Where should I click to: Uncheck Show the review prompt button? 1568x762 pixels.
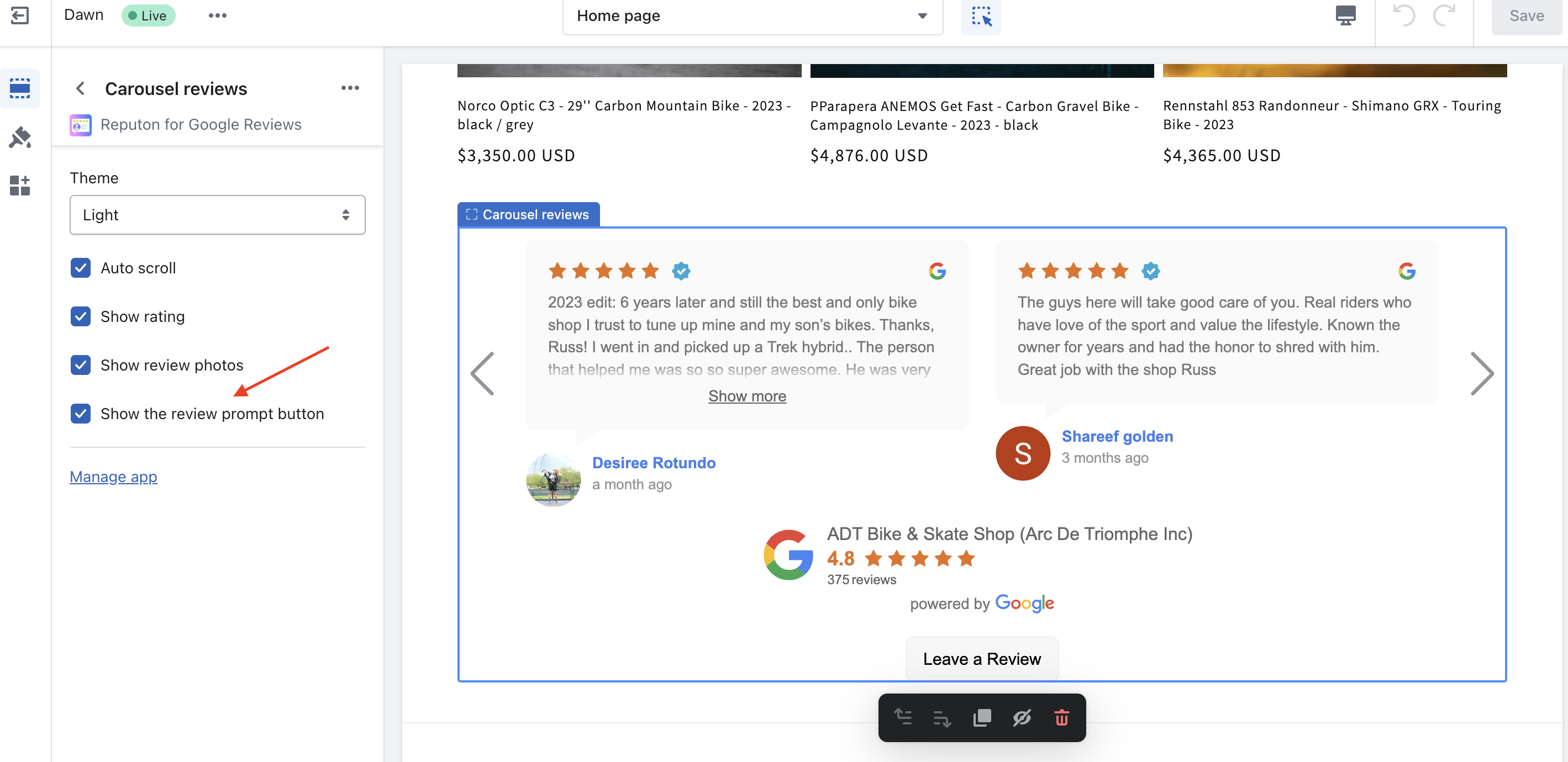[80, 414]
